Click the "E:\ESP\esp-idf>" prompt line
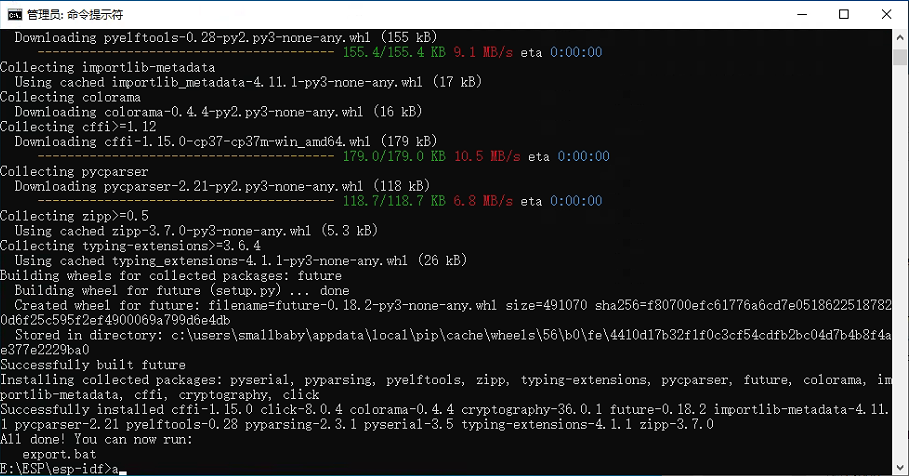 [x=56, y=468]
